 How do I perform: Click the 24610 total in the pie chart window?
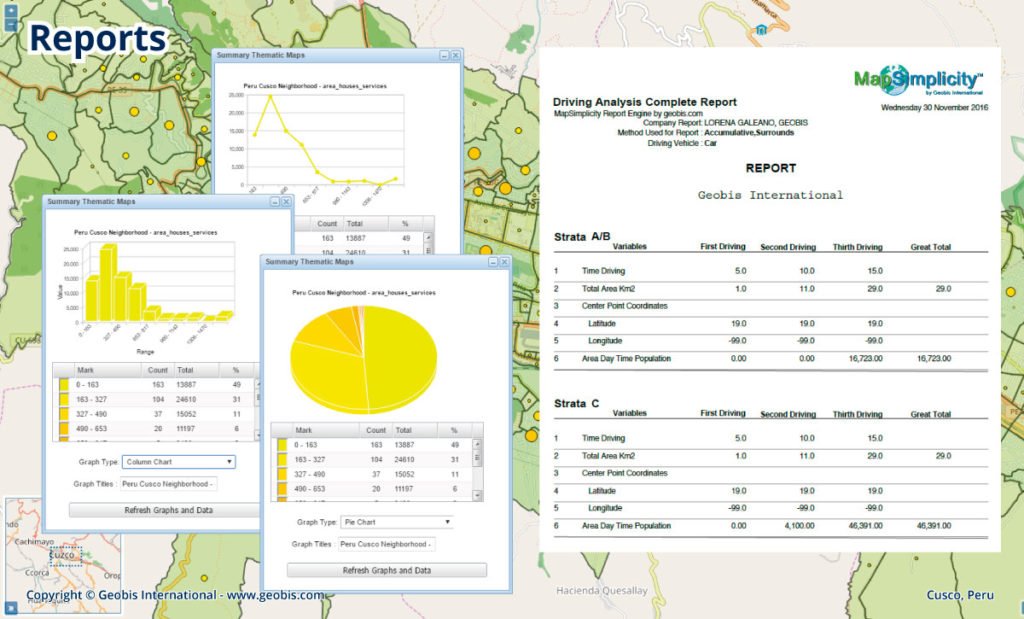pos(404,460)
